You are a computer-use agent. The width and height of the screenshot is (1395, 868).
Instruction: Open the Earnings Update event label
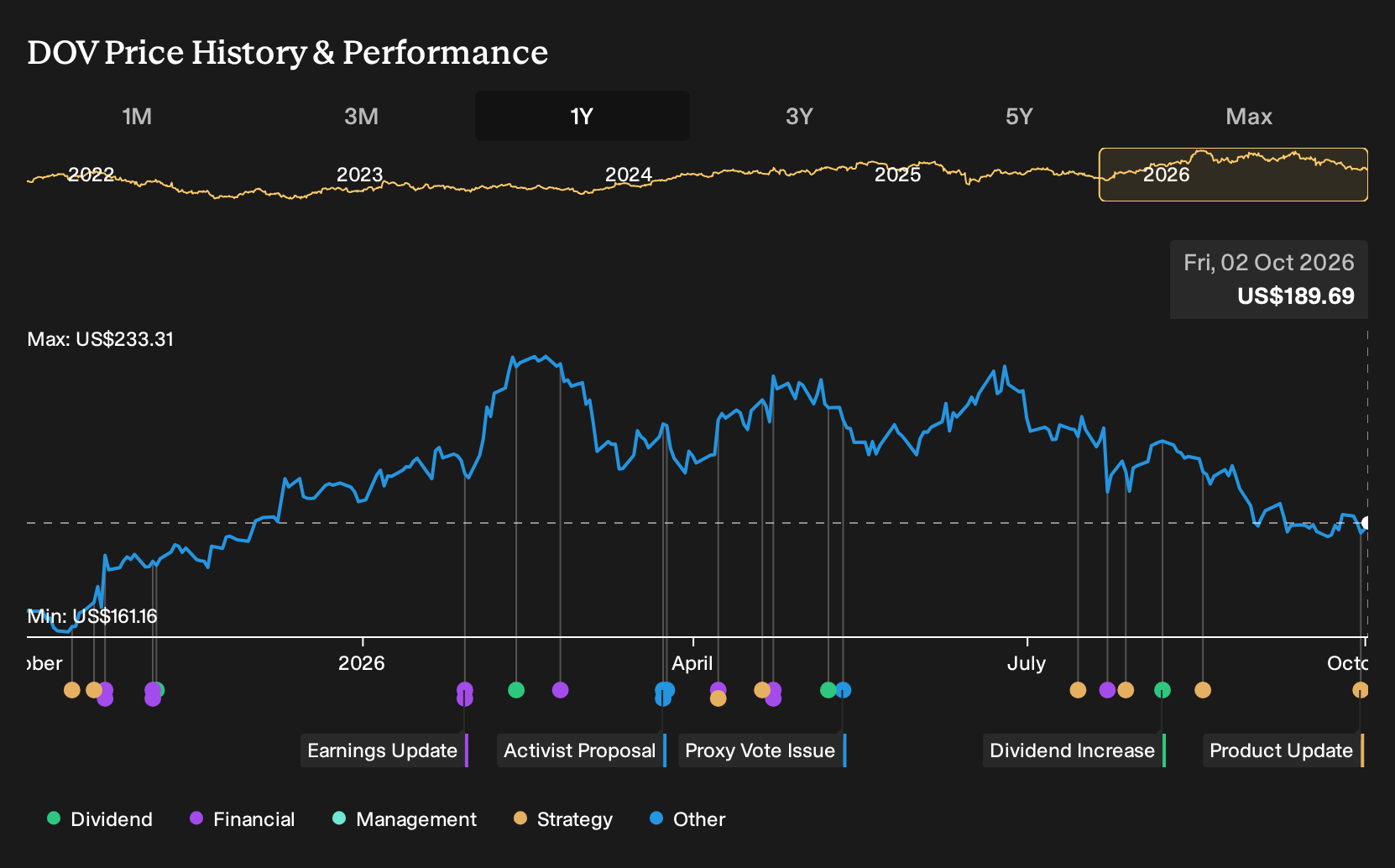point(384,750)
